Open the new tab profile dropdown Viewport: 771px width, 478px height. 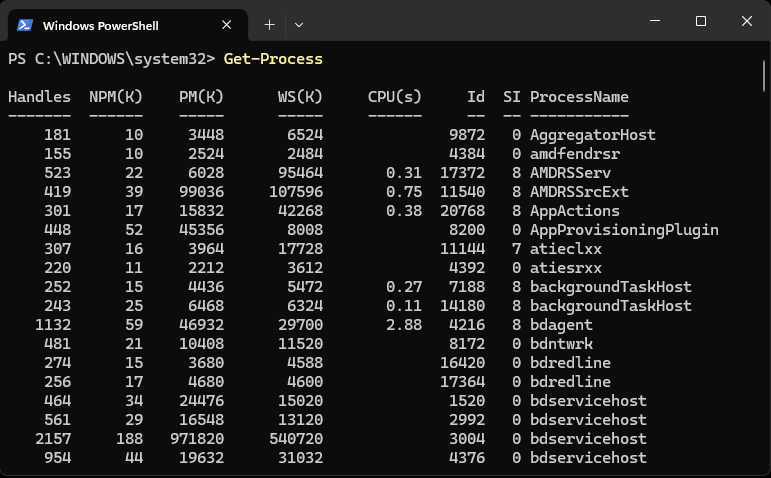coord(298,25)
